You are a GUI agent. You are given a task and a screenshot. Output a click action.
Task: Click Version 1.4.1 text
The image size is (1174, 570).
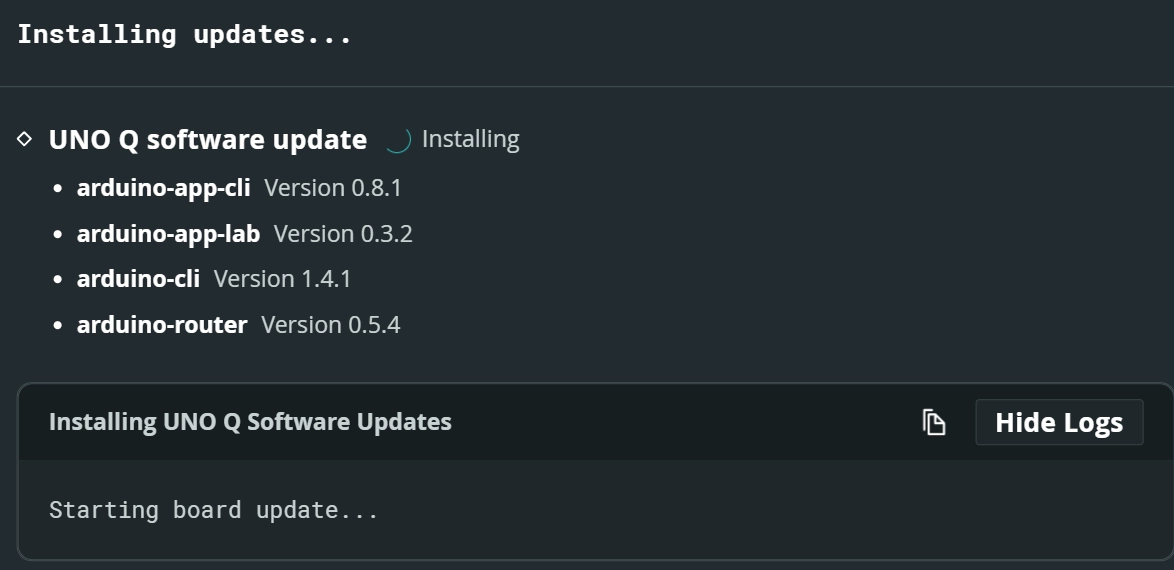click(x=282, y=279)
